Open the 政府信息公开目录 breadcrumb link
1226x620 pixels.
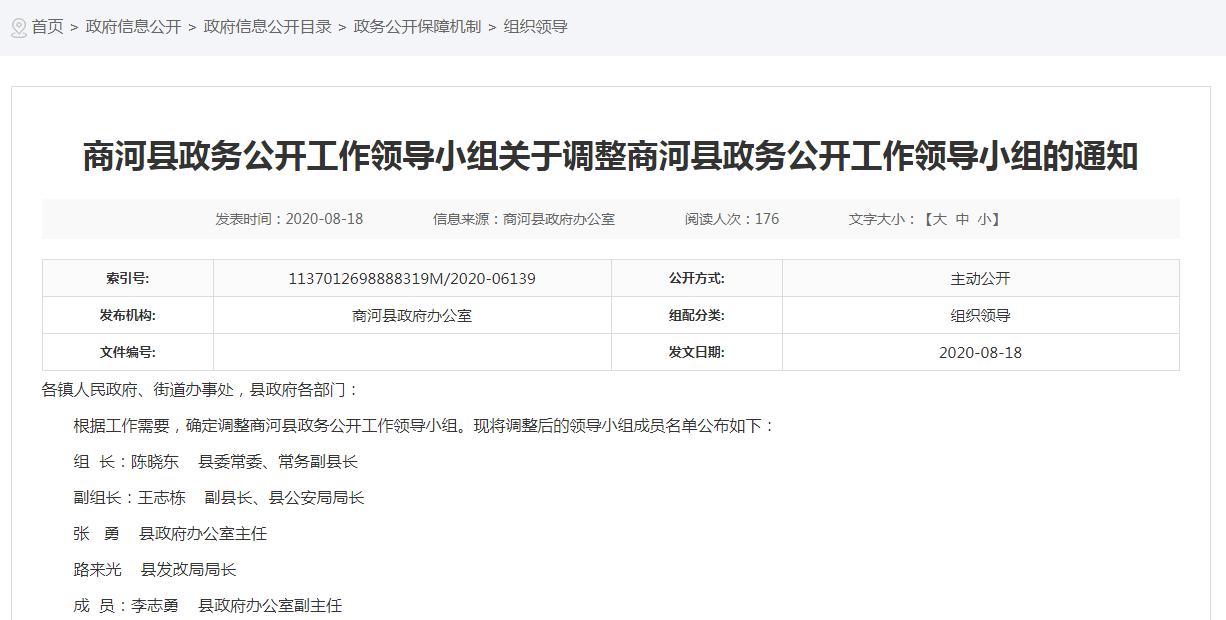[x=268, y=27]
